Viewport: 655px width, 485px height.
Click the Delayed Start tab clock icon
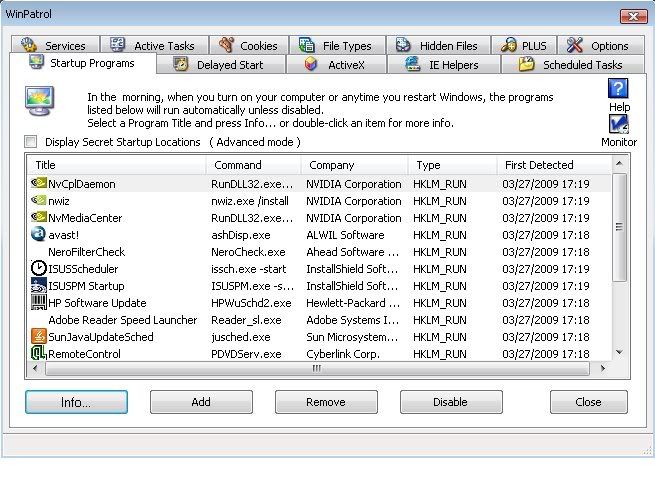click(x=180, y=64)
